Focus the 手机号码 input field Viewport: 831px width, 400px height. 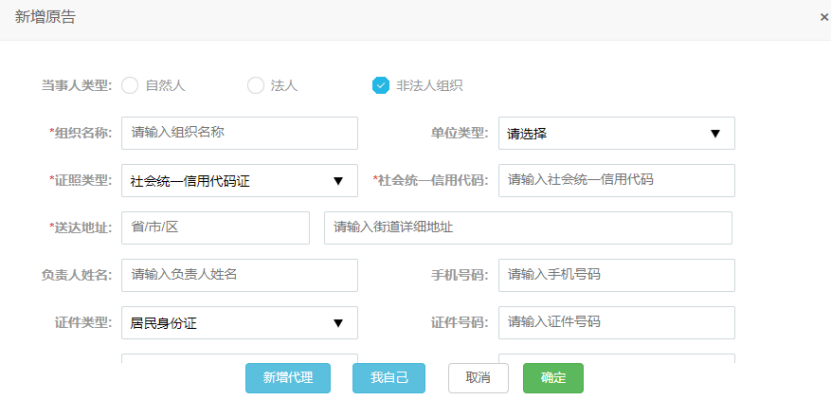click(x=616, y=275)
